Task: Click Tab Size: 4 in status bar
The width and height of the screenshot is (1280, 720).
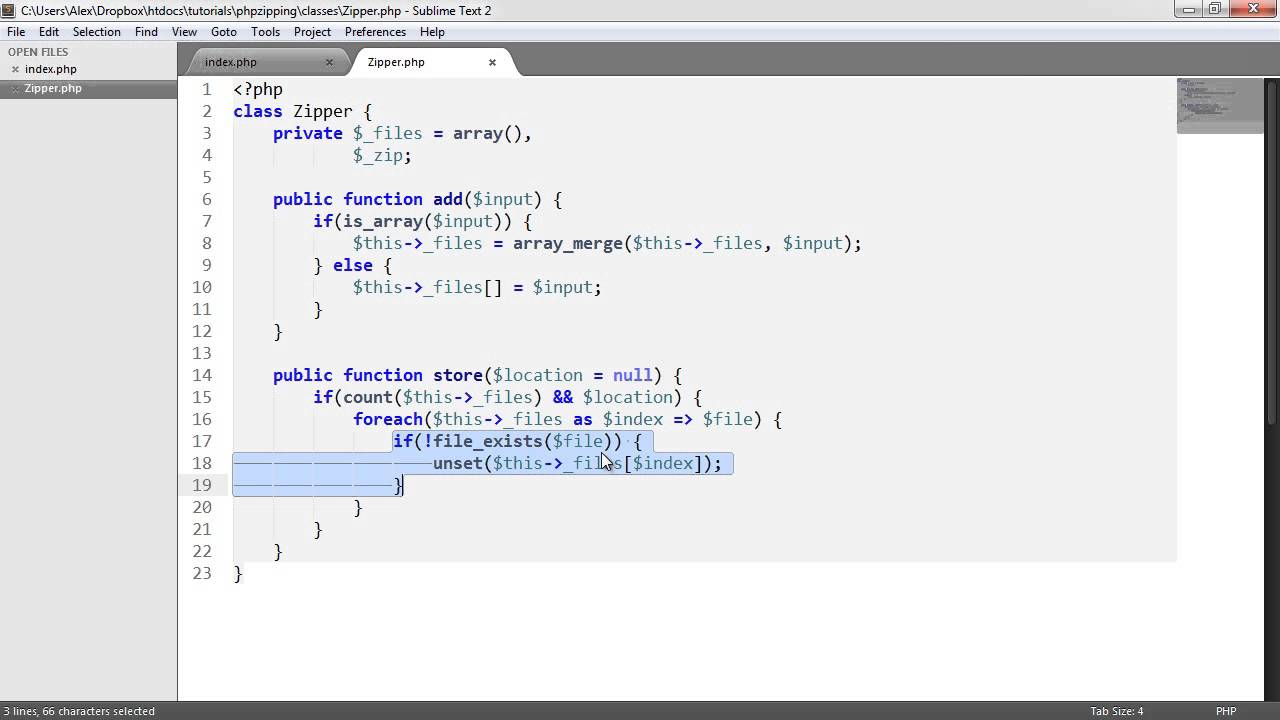Action: (x=1117, y=711)
